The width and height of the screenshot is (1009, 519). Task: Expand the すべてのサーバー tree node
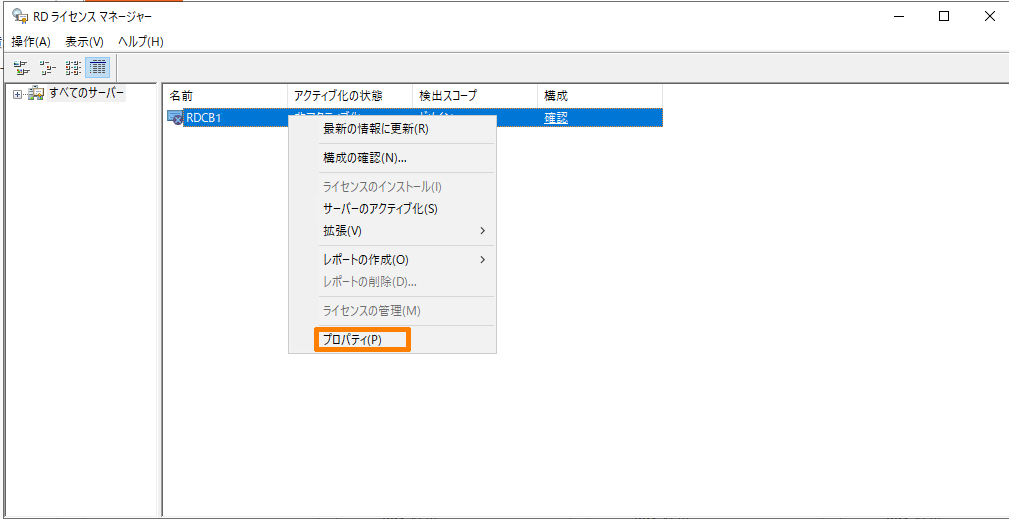[17, 95]
